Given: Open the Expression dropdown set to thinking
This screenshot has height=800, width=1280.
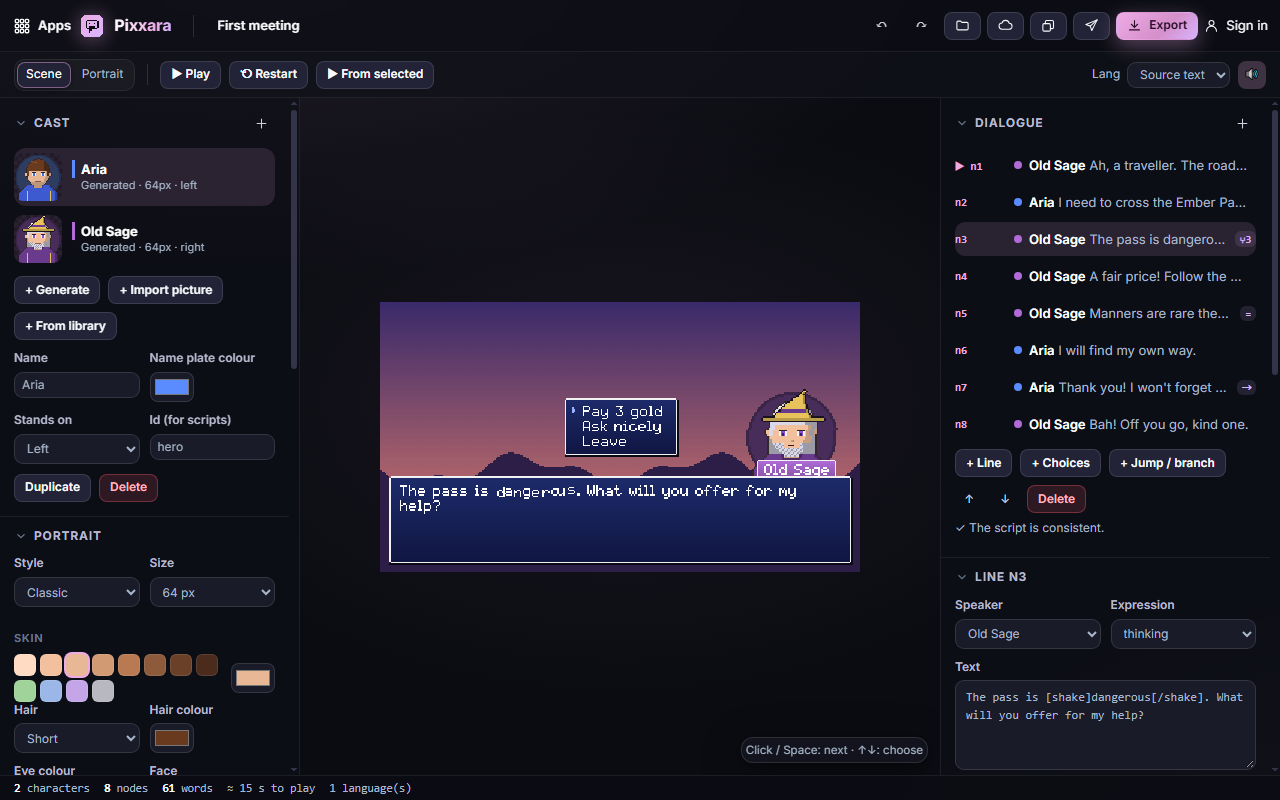Looking at the screenshot, I should tap(1183, 634).
